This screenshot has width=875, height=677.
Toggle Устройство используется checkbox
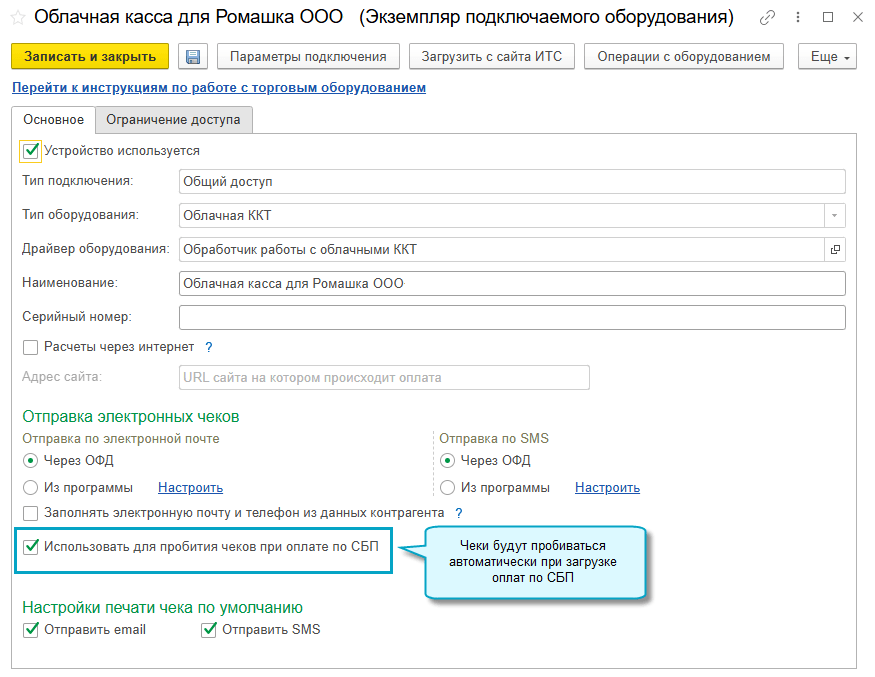(31, 151)
